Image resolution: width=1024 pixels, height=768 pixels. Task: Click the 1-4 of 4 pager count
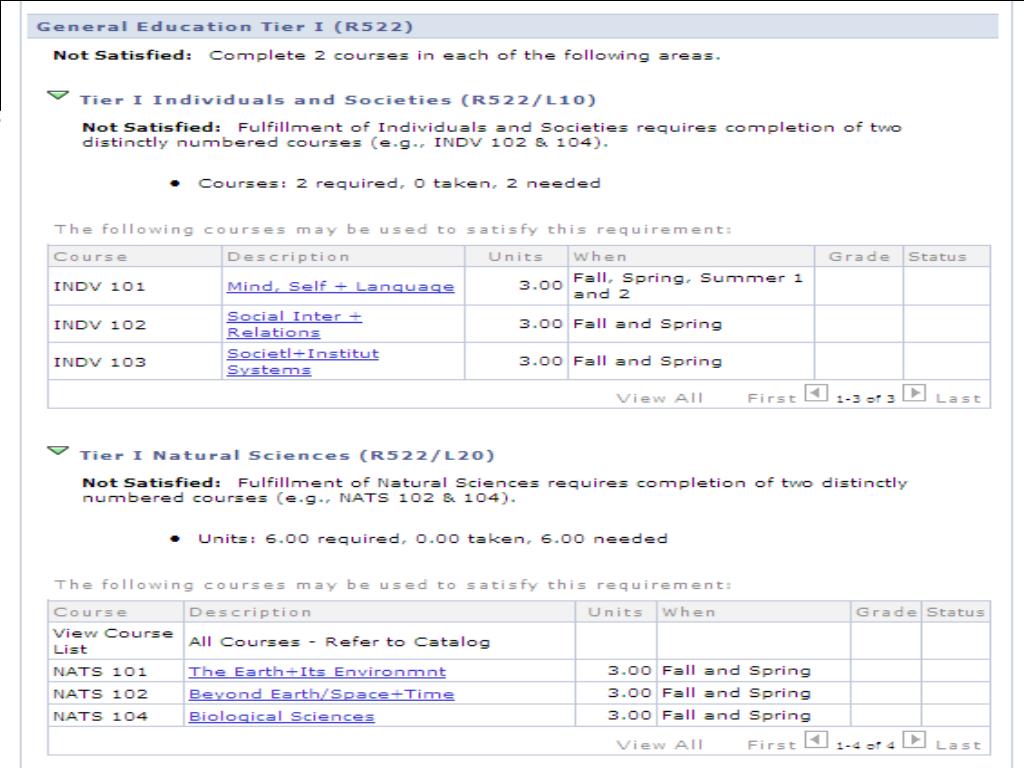(x=865, y=744)
